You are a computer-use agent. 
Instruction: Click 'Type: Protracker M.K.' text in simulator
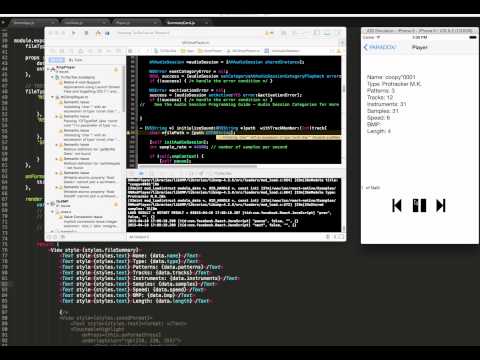coord(394,84)
